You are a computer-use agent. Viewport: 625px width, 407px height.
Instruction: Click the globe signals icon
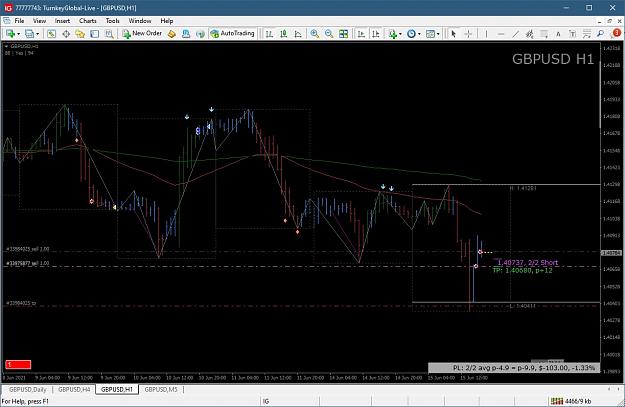click(200, 34)
